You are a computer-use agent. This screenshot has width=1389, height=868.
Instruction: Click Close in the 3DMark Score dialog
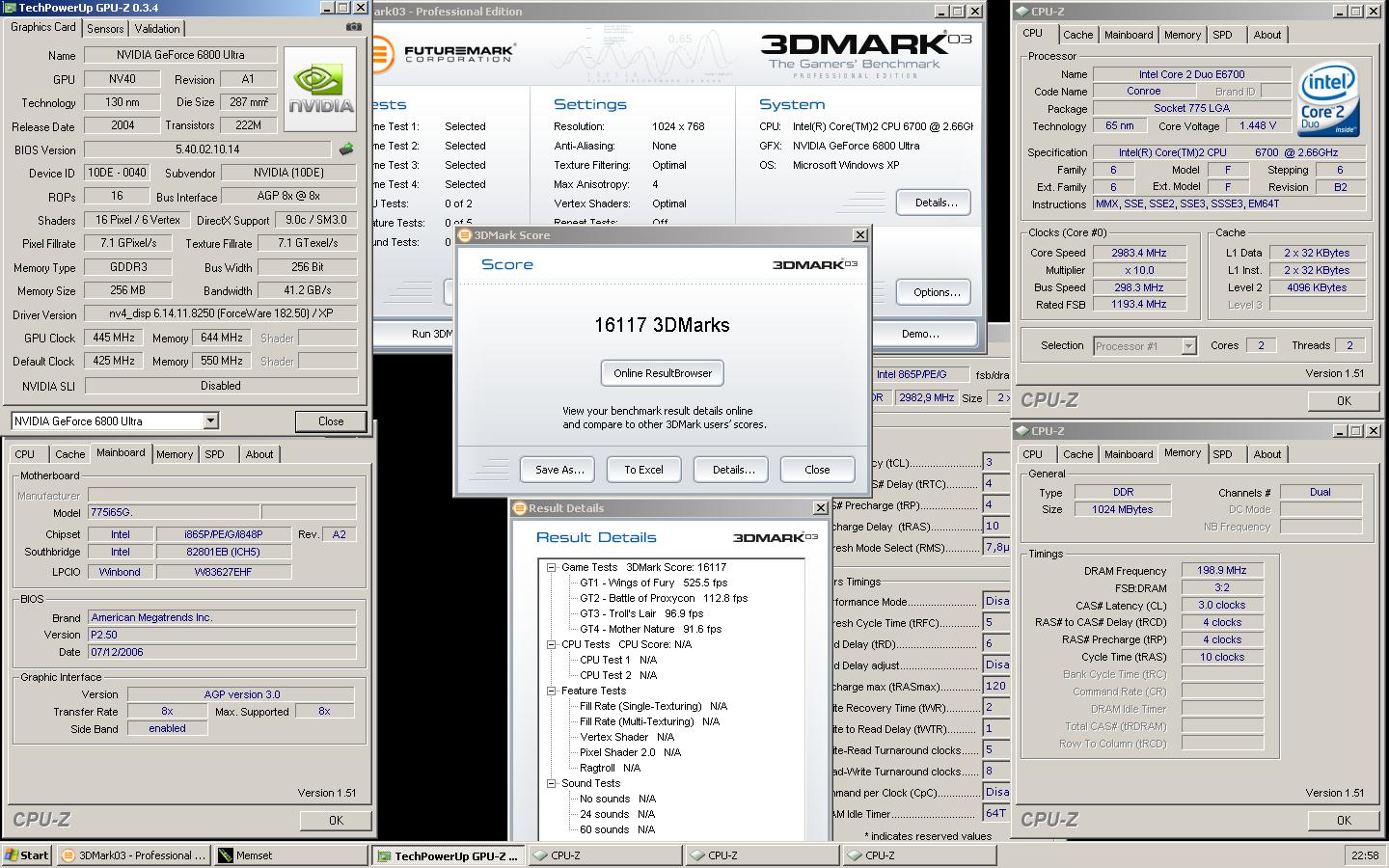pos(817,470)
